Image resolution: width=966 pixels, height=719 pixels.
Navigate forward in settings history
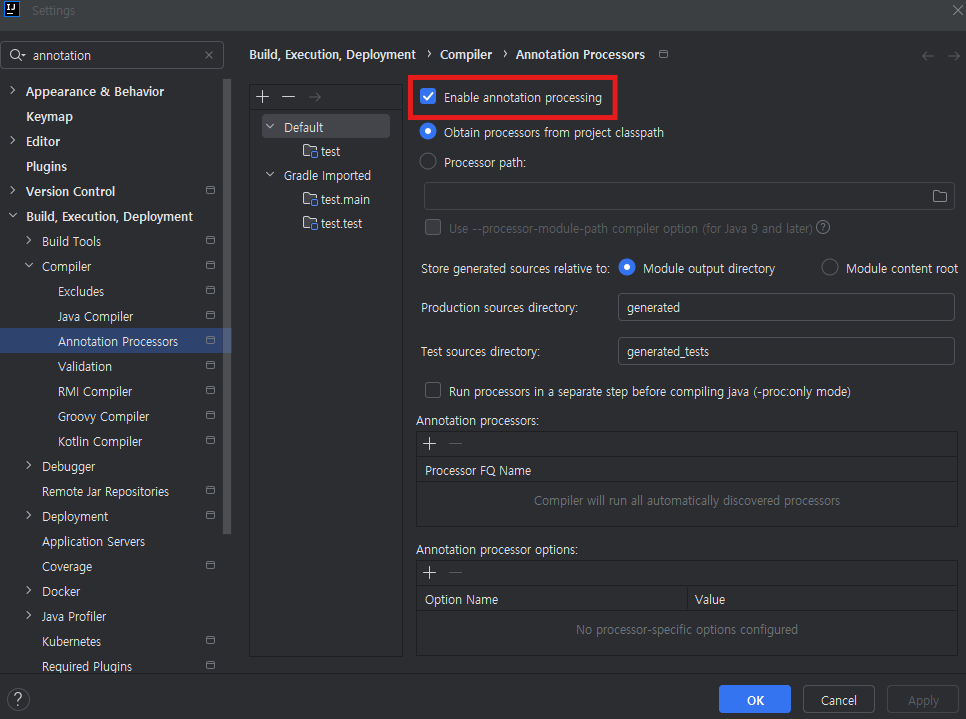click(x=954, y=56)
